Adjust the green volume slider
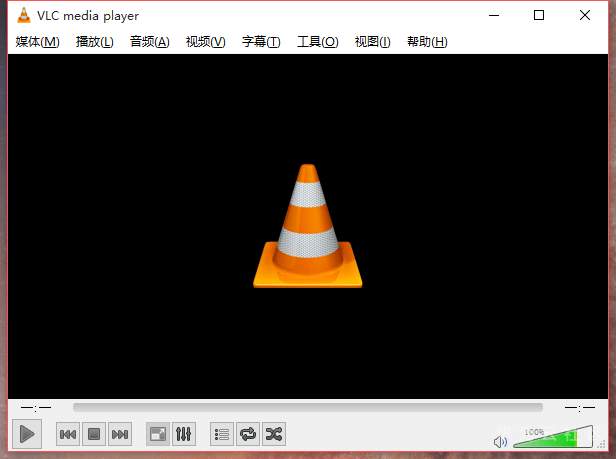This screenshot has width=616, height=459. (553, 437)
